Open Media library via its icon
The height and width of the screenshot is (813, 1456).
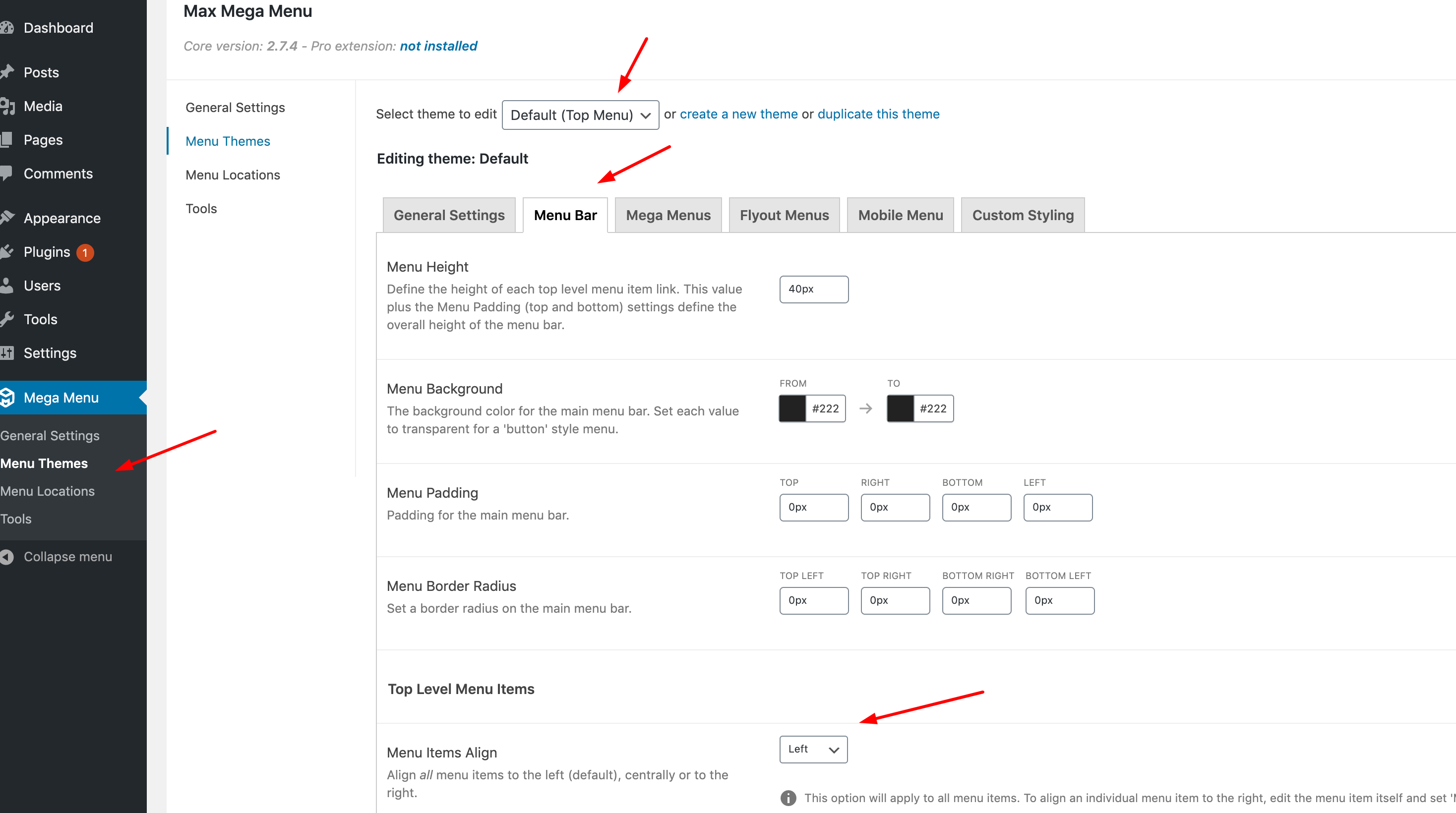8,106
